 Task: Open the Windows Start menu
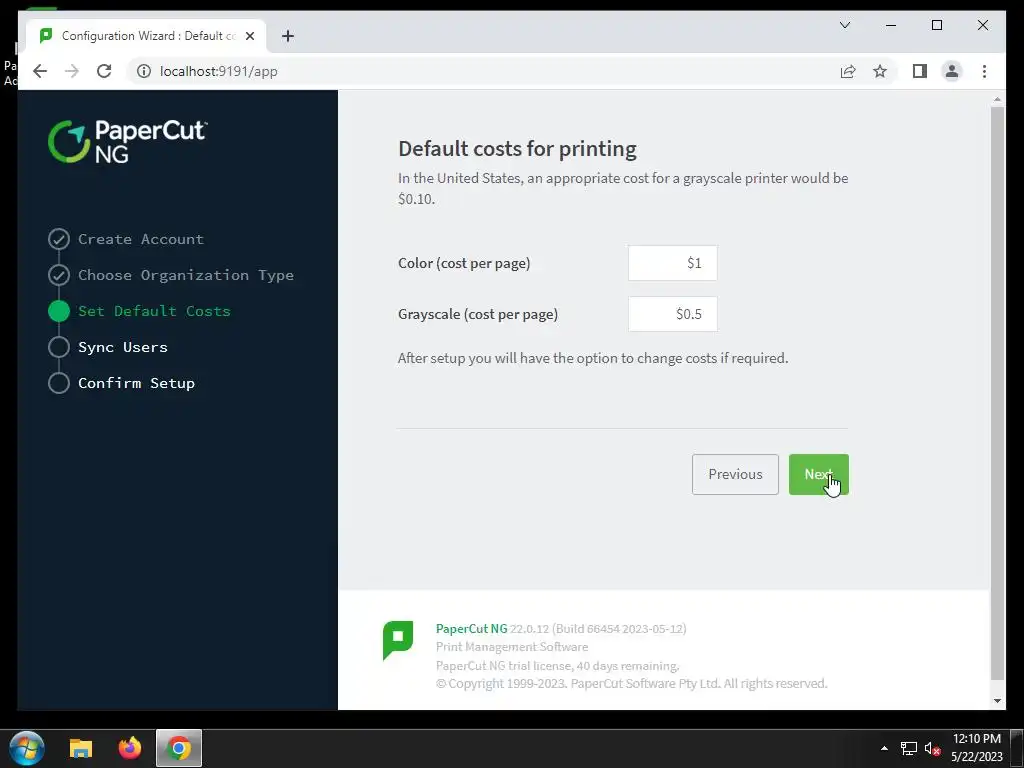coord(27,748)
